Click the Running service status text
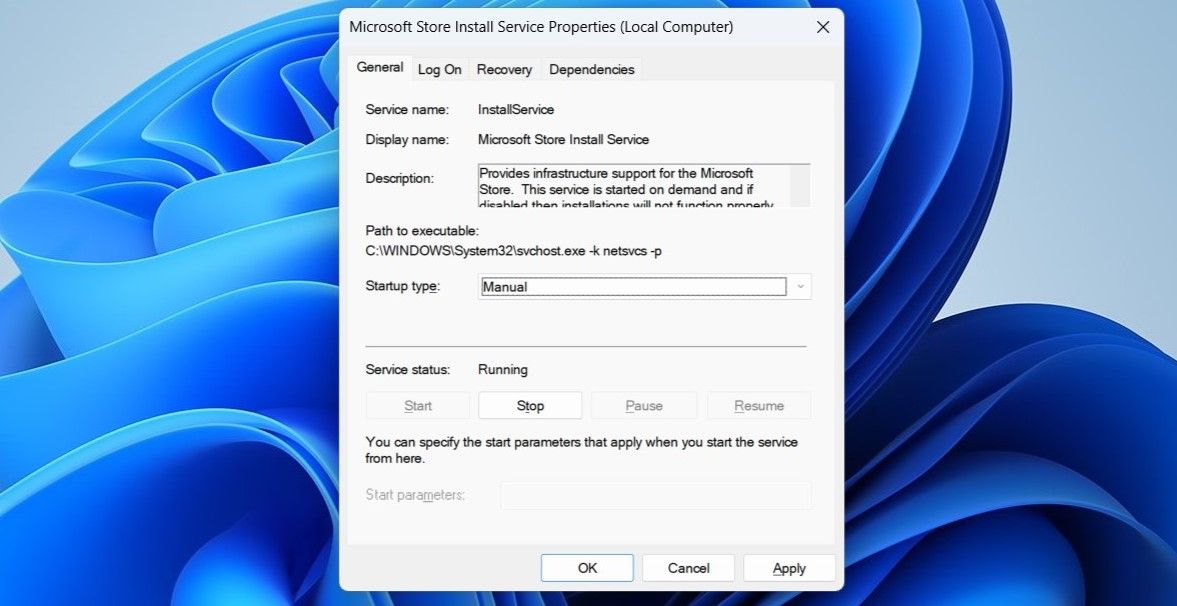This screenshot has height=606, width=1177. pos(503,369)
